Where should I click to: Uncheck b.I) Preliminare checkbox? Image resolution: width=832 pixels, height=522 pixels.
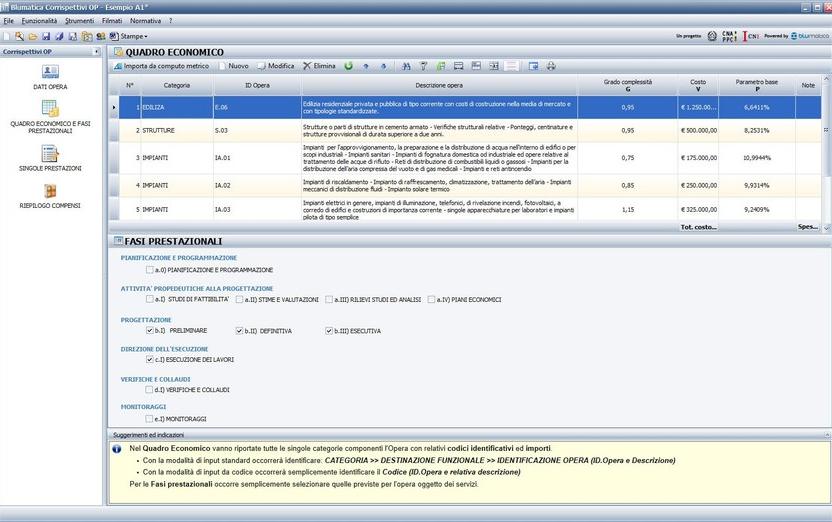[150, 330]
